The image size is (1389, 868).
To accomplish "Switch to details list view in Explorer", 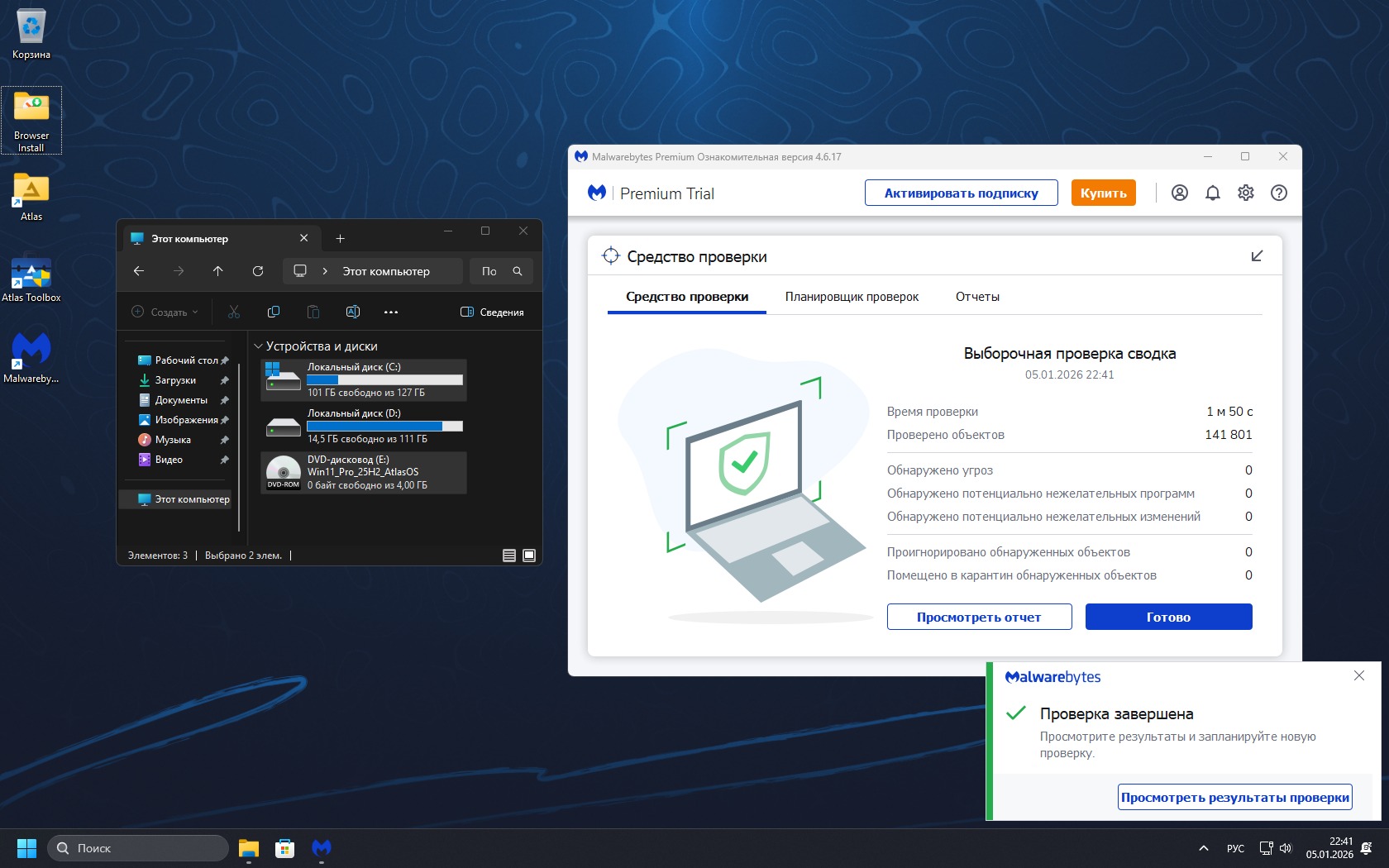I will click(x=509, y=556).
